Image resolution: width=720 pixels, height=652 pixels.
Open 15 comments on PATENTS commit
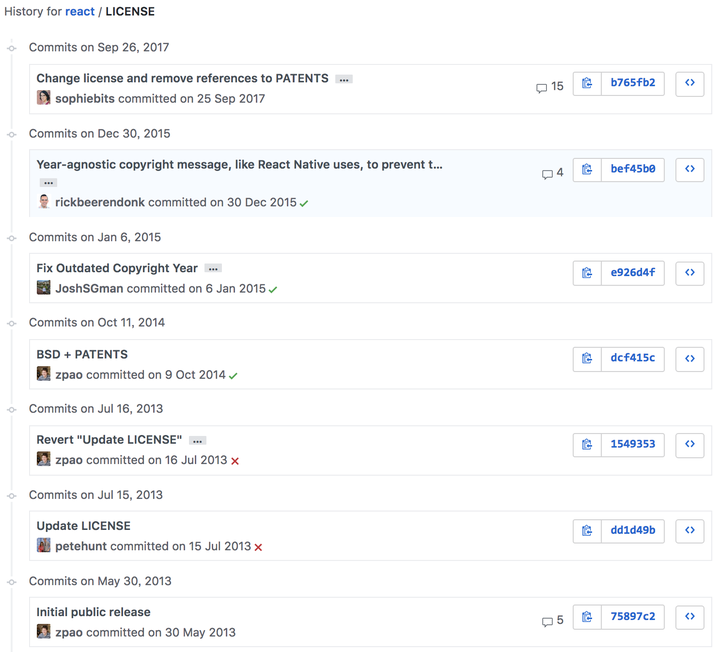pos(550,86)
